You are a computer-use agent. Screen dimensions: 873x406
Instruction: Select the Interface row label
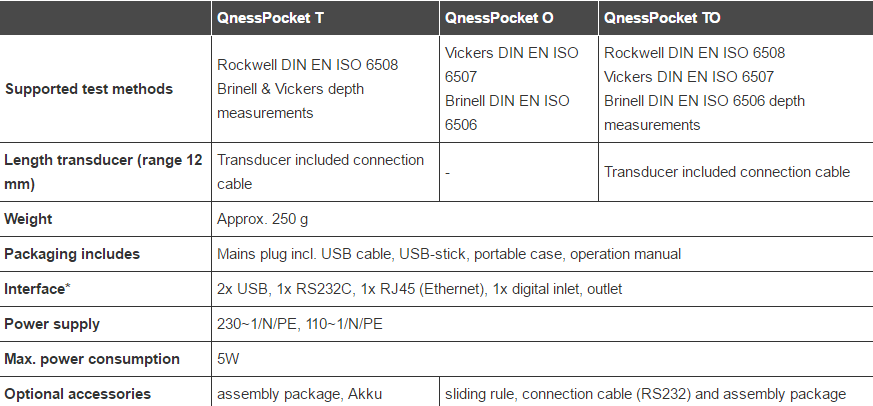click(x=38, y=289)
